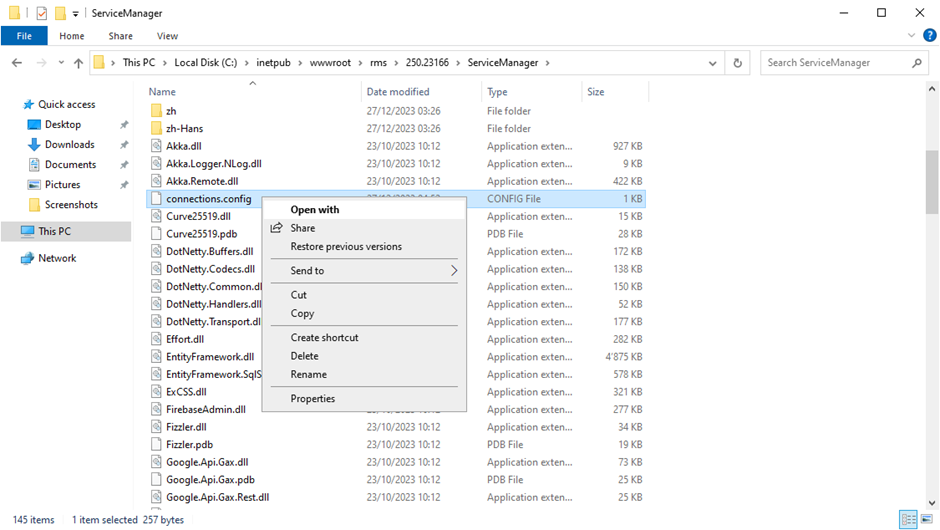Choose Cut from context menu
The image size is (940, 530).
[x=364, y=295]
